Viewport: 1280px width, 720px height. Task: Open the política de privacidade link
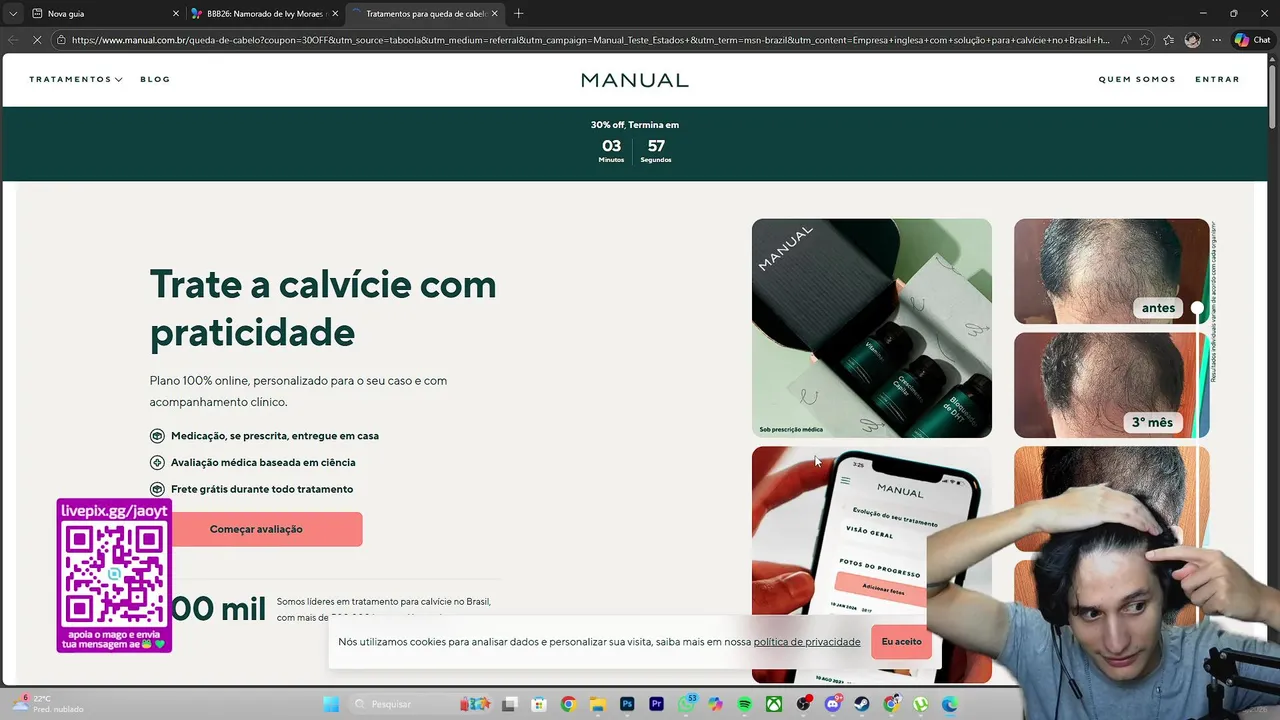[807, 642]
